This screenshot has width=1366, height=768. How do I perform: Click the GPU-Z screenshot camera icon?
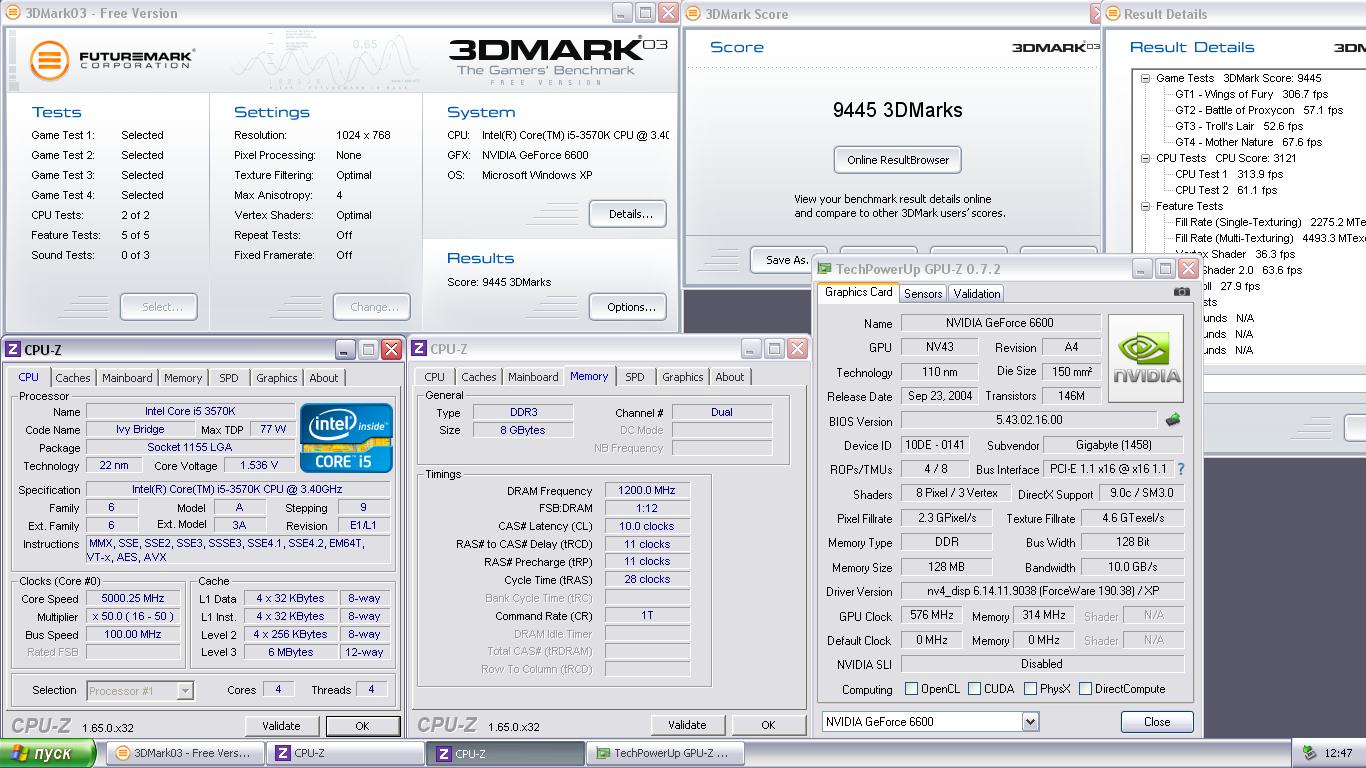(x=1182, y=292)
